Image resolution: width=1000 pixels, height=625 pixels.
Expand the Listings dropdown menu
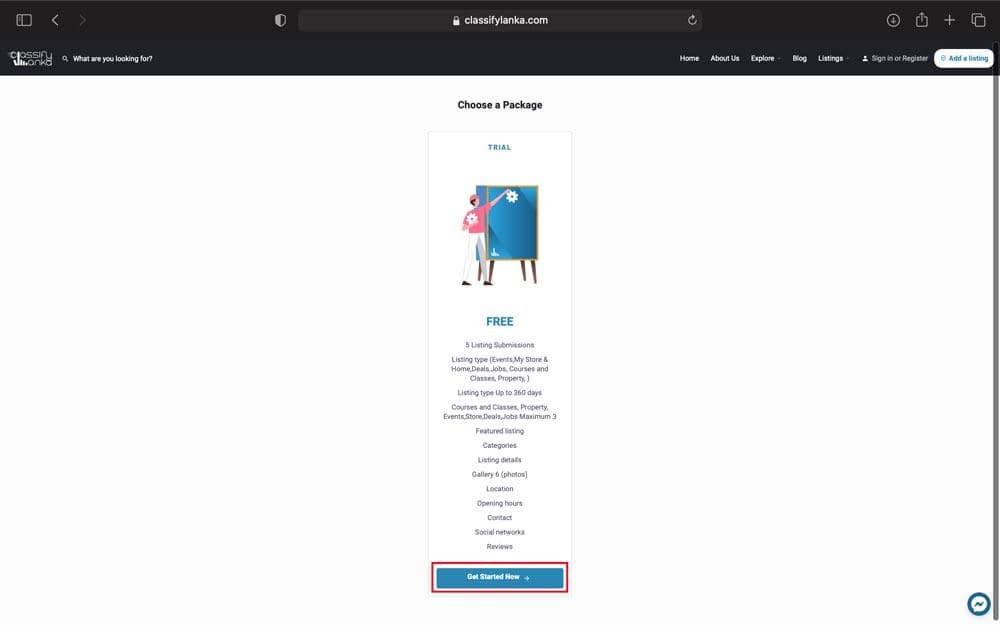click(x=833, y=59)
